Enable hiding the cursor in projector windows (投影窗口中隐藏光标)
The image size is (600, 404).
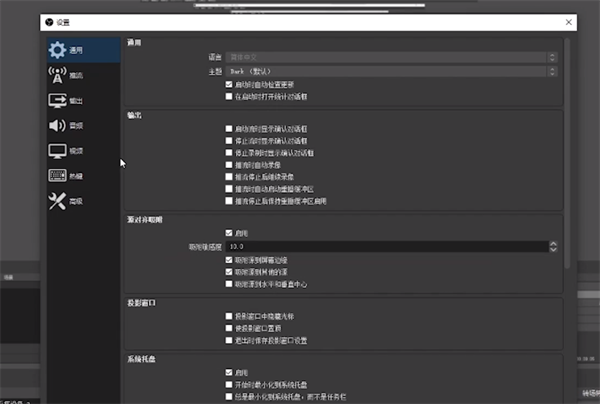pos(229,316)
